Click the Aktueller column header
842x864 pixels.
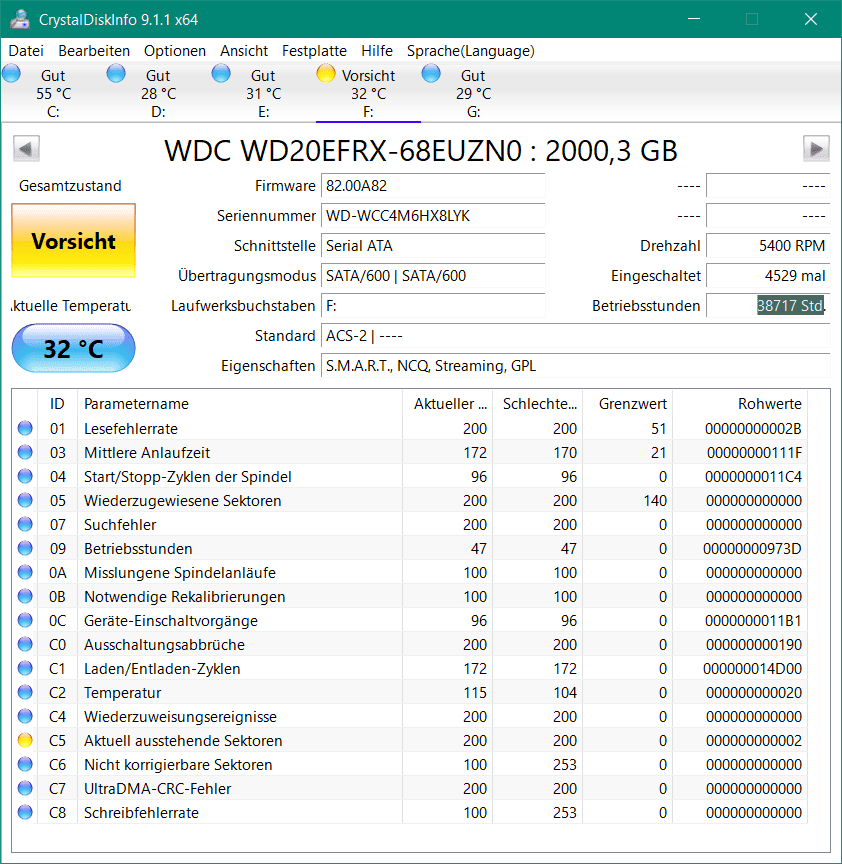[447, 403]
